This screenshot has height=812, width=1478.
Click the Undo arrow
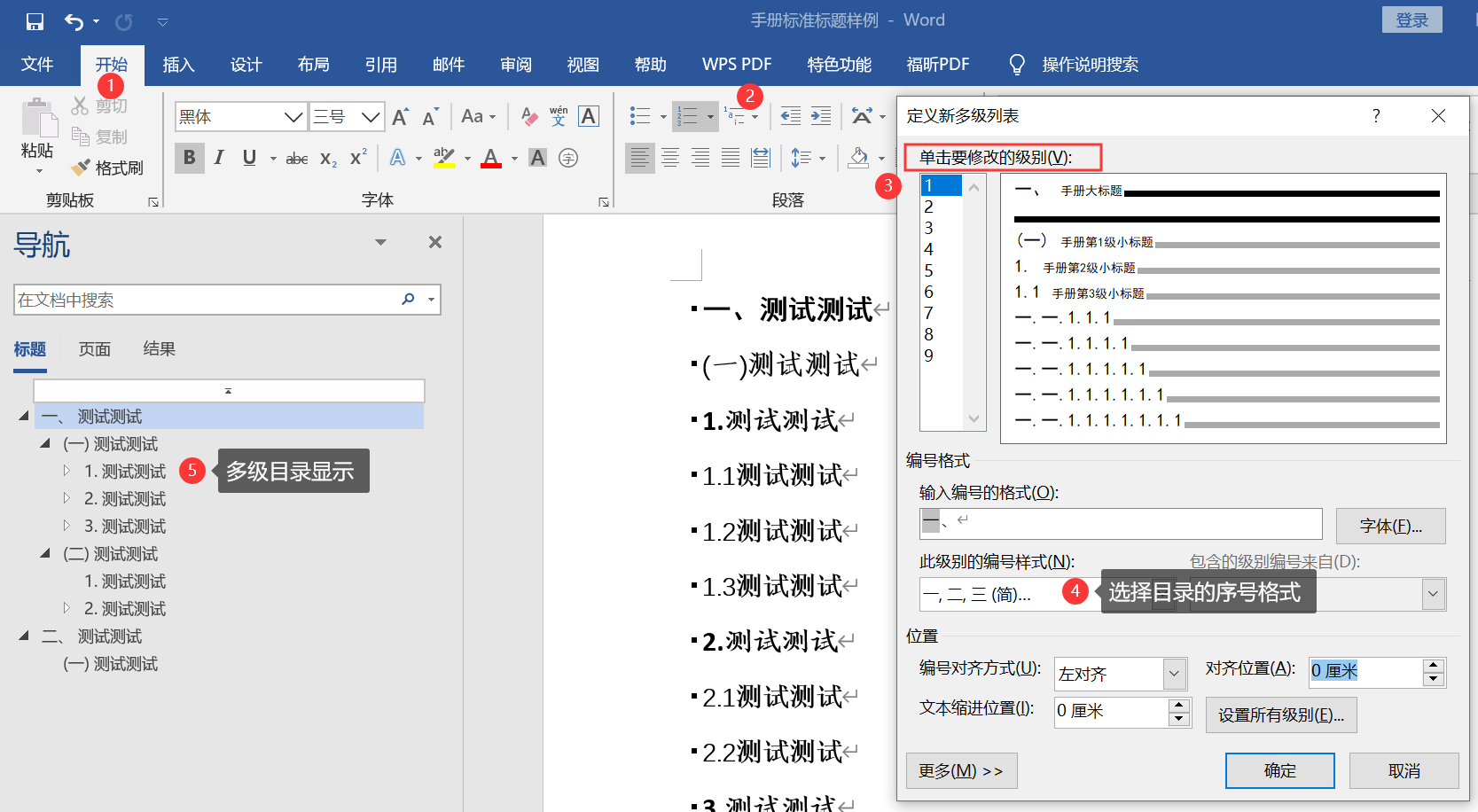74,21
